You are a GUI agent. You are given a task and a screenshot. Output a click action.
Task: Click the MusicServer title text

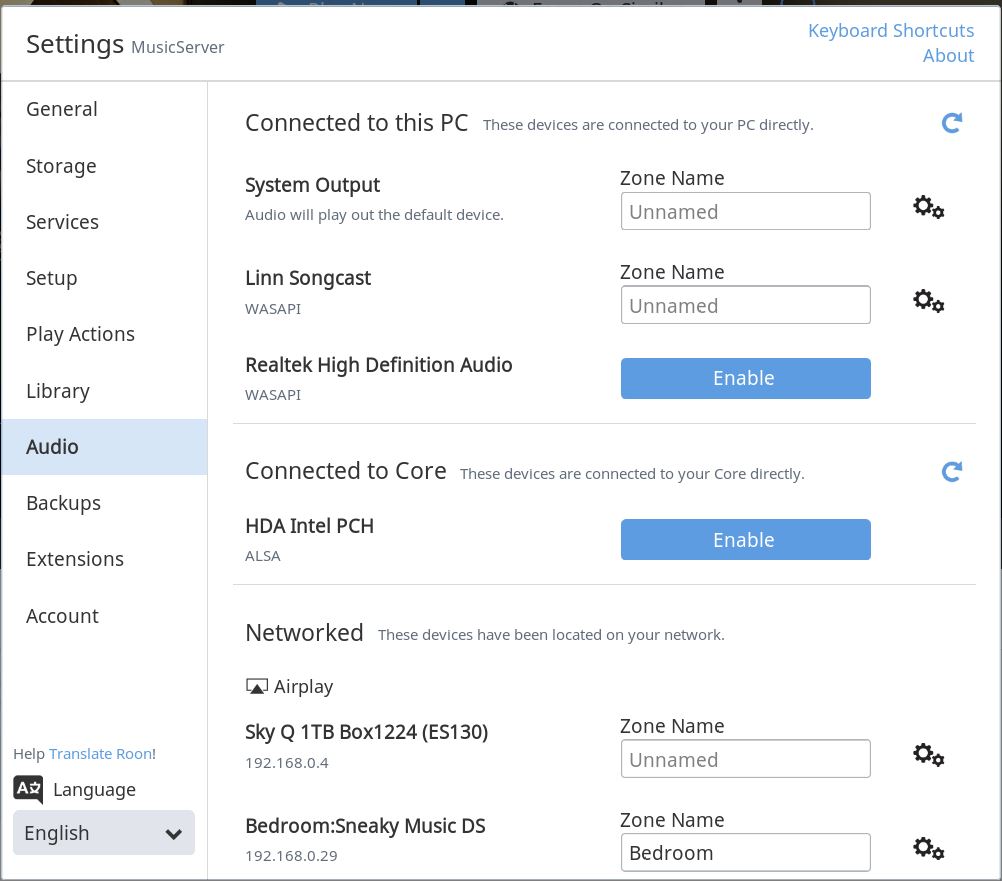click(178, 47)
